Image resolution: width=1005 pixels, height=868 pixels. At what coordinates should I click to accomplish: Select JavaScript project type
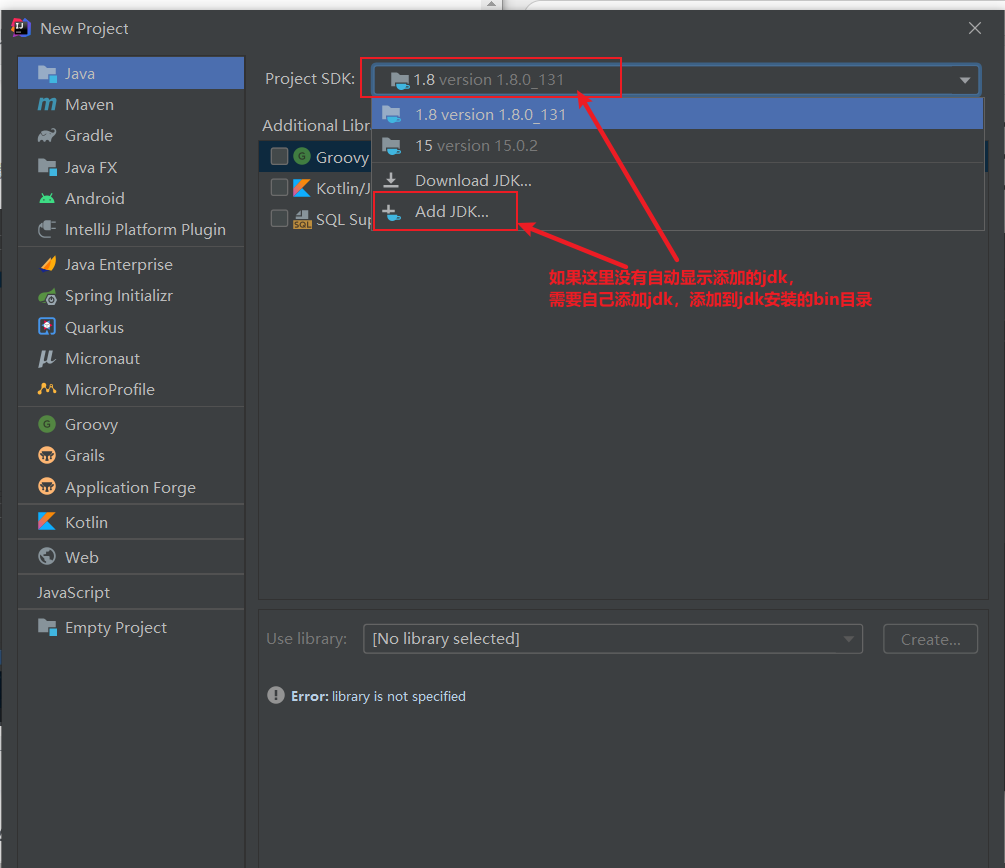(131, 592)
